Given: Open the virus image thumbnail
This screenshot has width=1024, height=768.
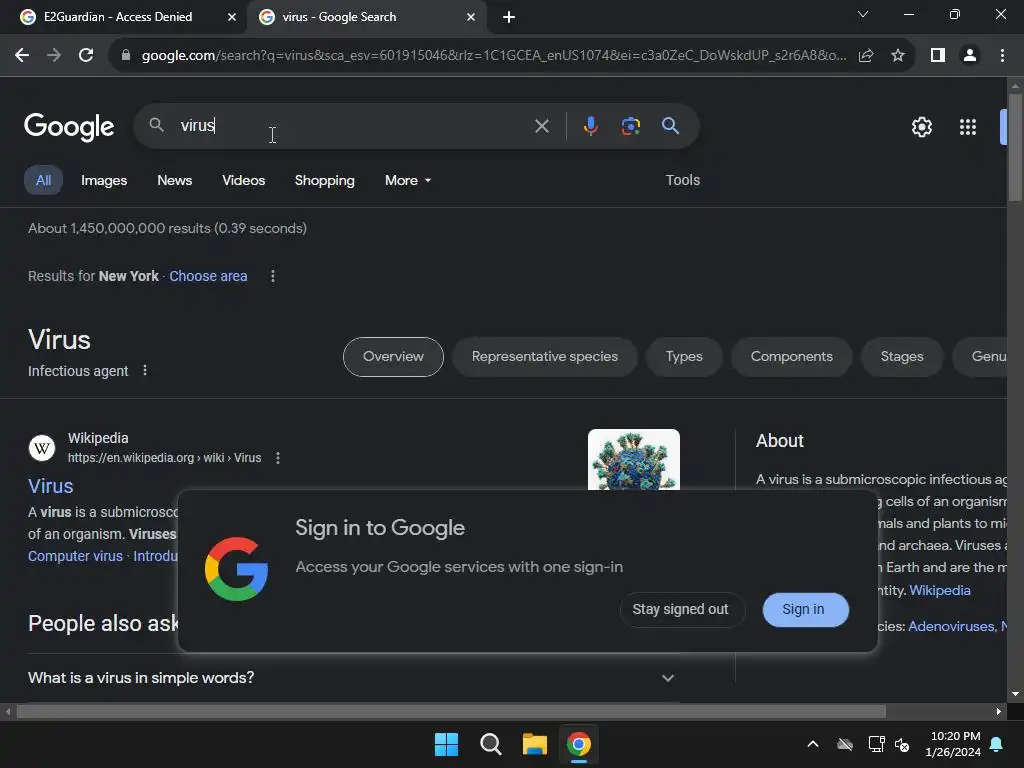Looking at the screenshot, I should click(633, 460).
